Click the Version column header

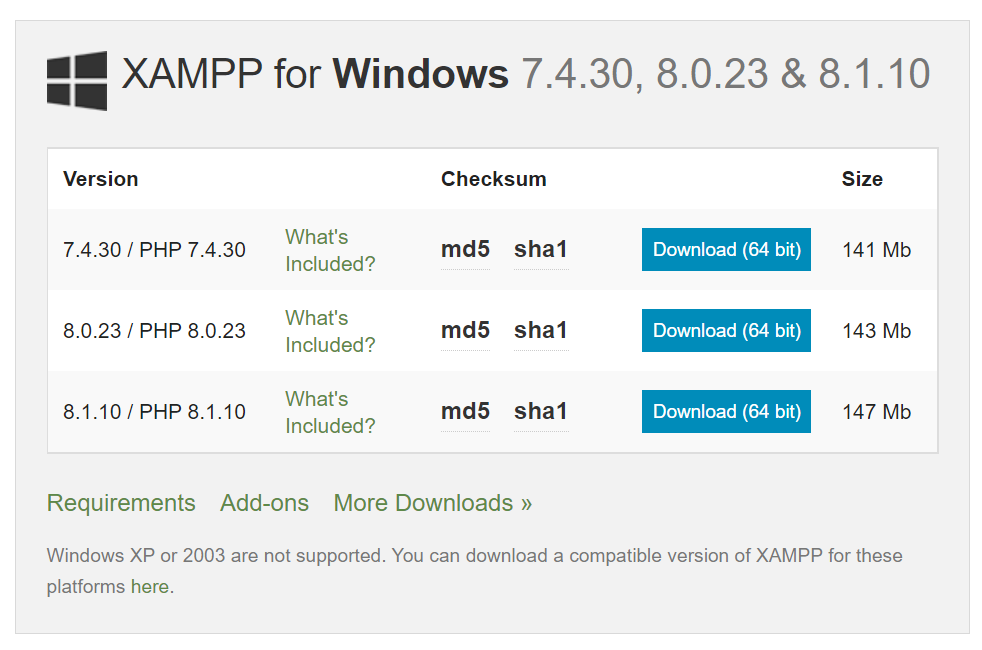point(100,179)
